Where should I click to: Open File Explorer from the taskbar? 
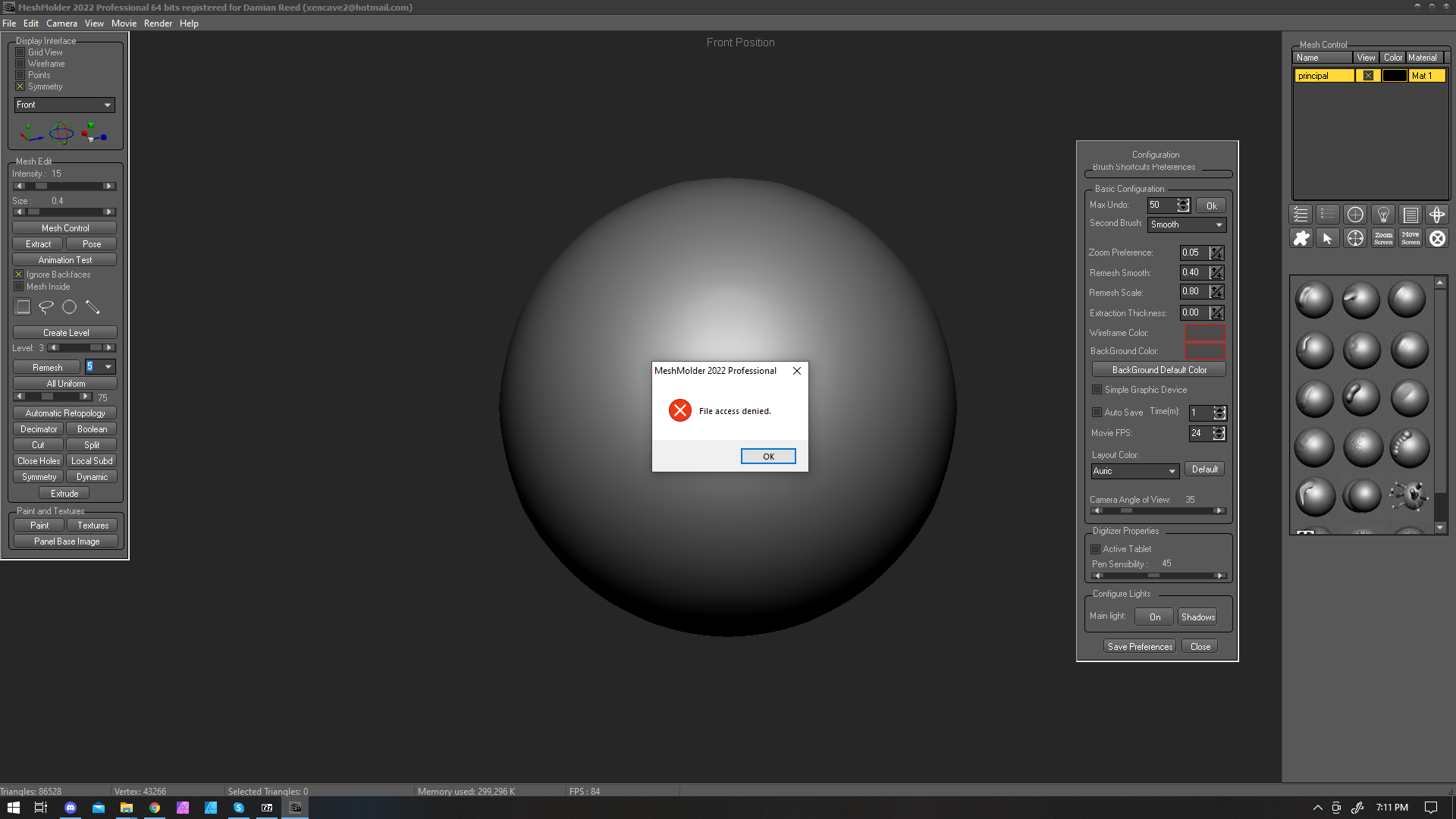(127, 808)
